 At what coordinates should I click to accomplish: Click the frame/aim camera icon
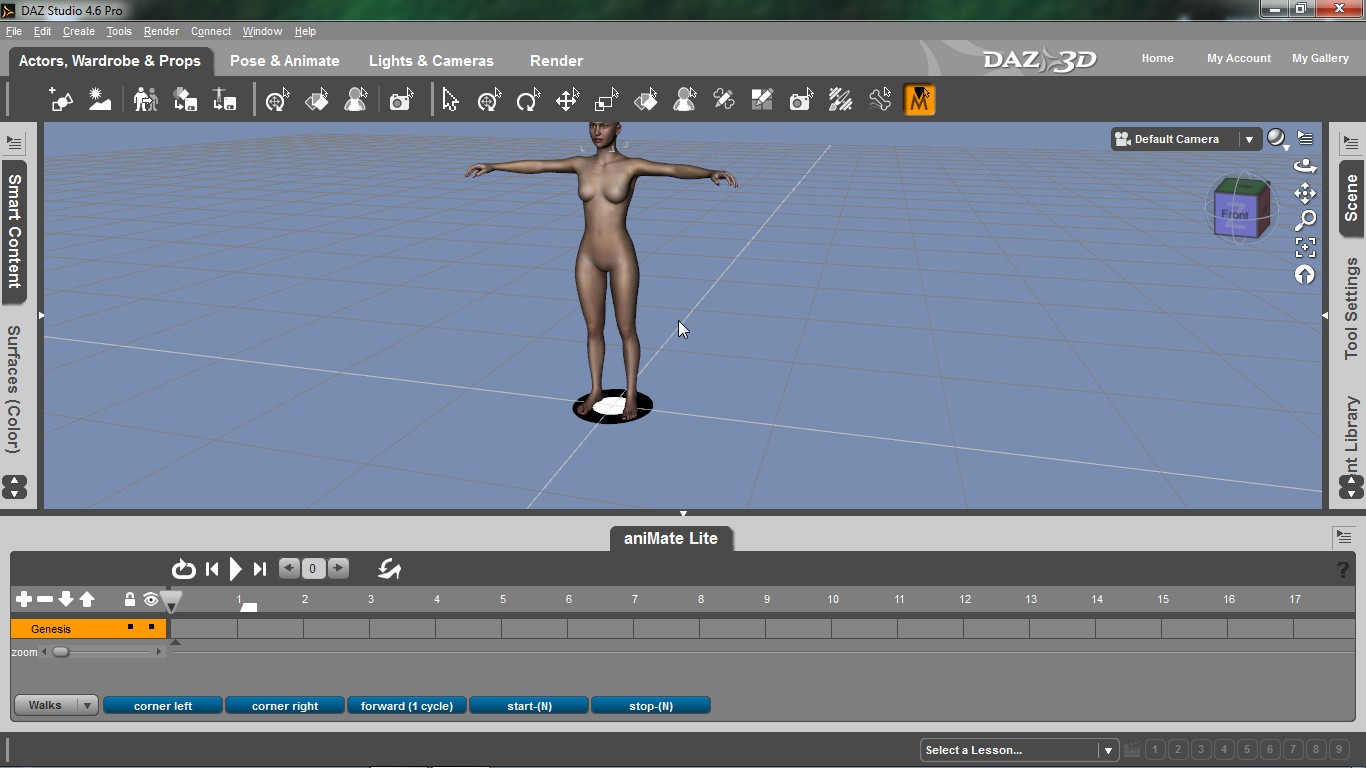coord(1305,247)
